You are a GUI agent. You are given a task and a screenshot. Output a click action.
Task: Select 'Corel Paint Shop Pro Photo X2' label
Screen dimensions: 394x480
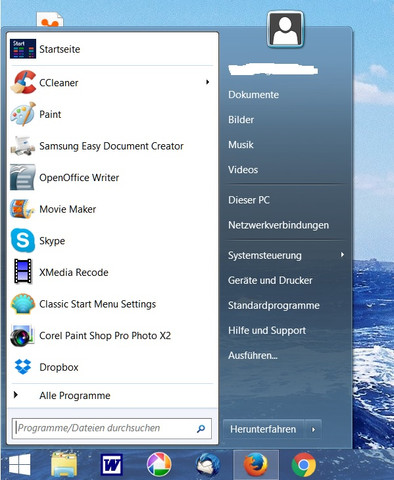click(x=105, y=335)
